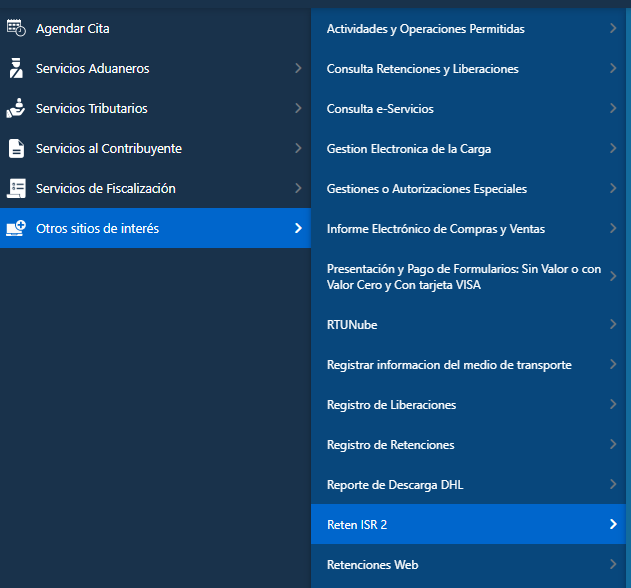Screen dimensions: 631x588
Task: Open Registrar informacion del medio de transporte
Action: point(449,365)
